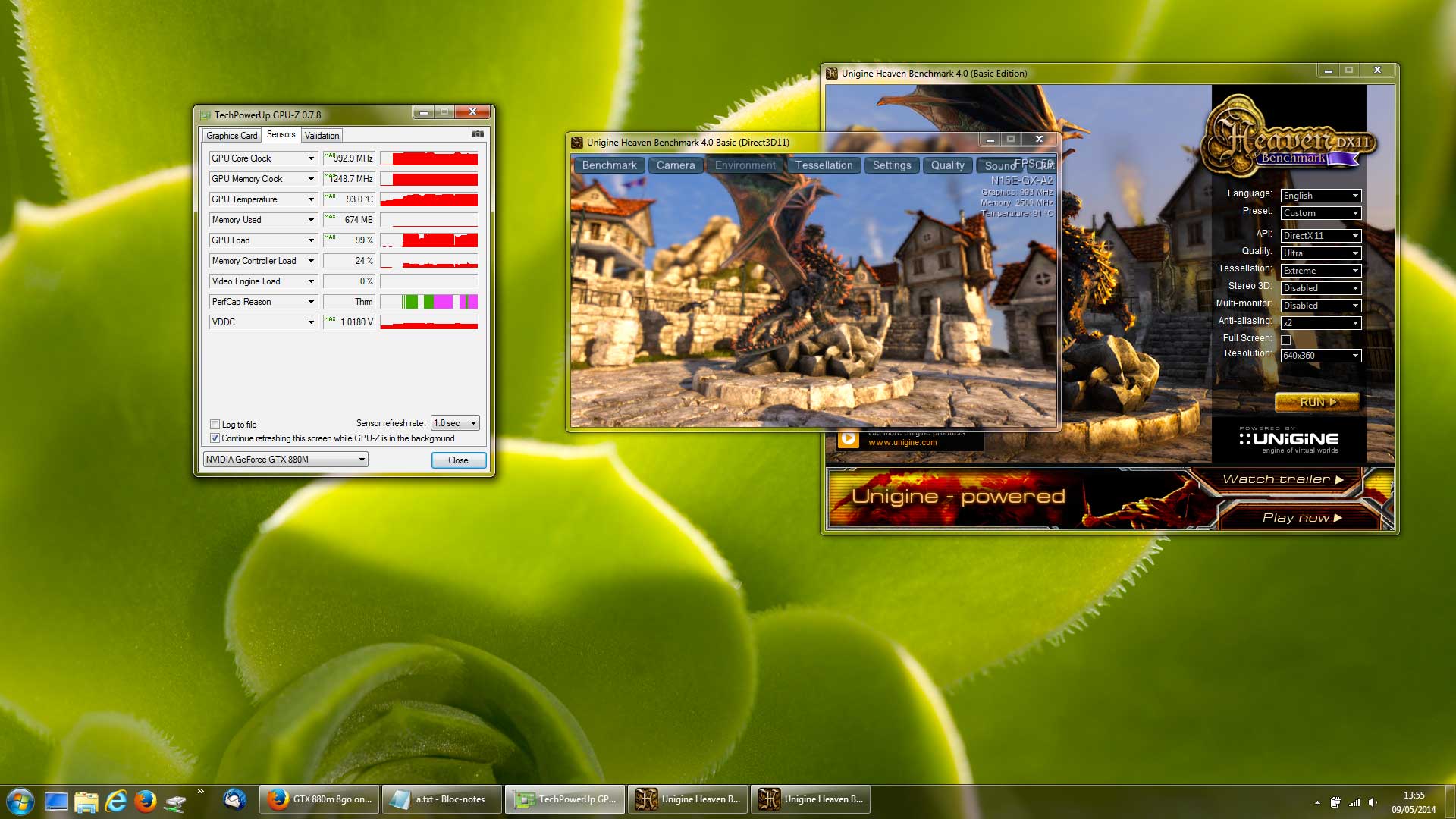Show hidden tray icons arrow
The height and width of the screenshot is (819, 1456).
click(1317, 802)
